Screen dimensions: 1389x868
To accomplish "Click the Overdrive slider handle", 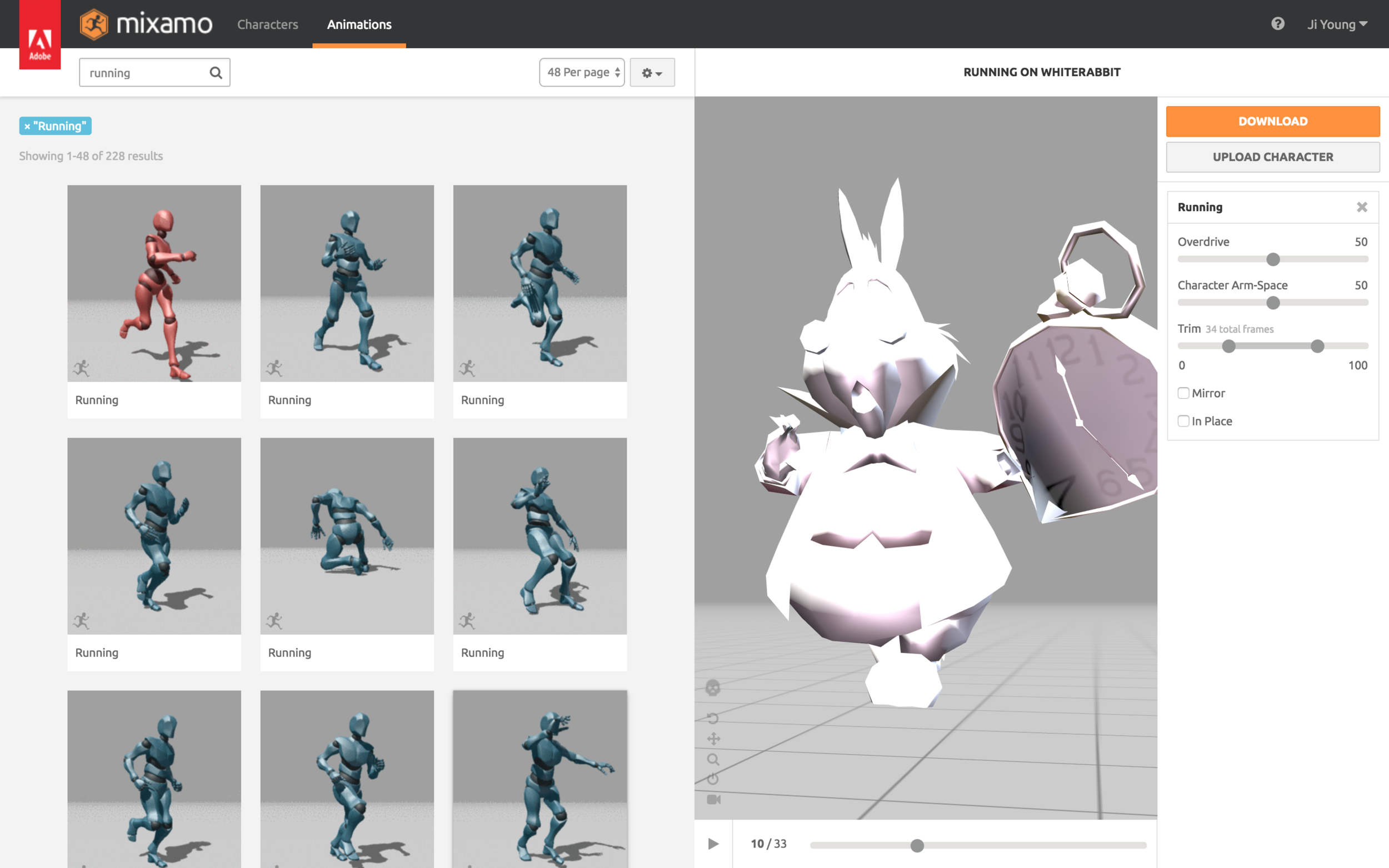I will (x=1272, y=259).
